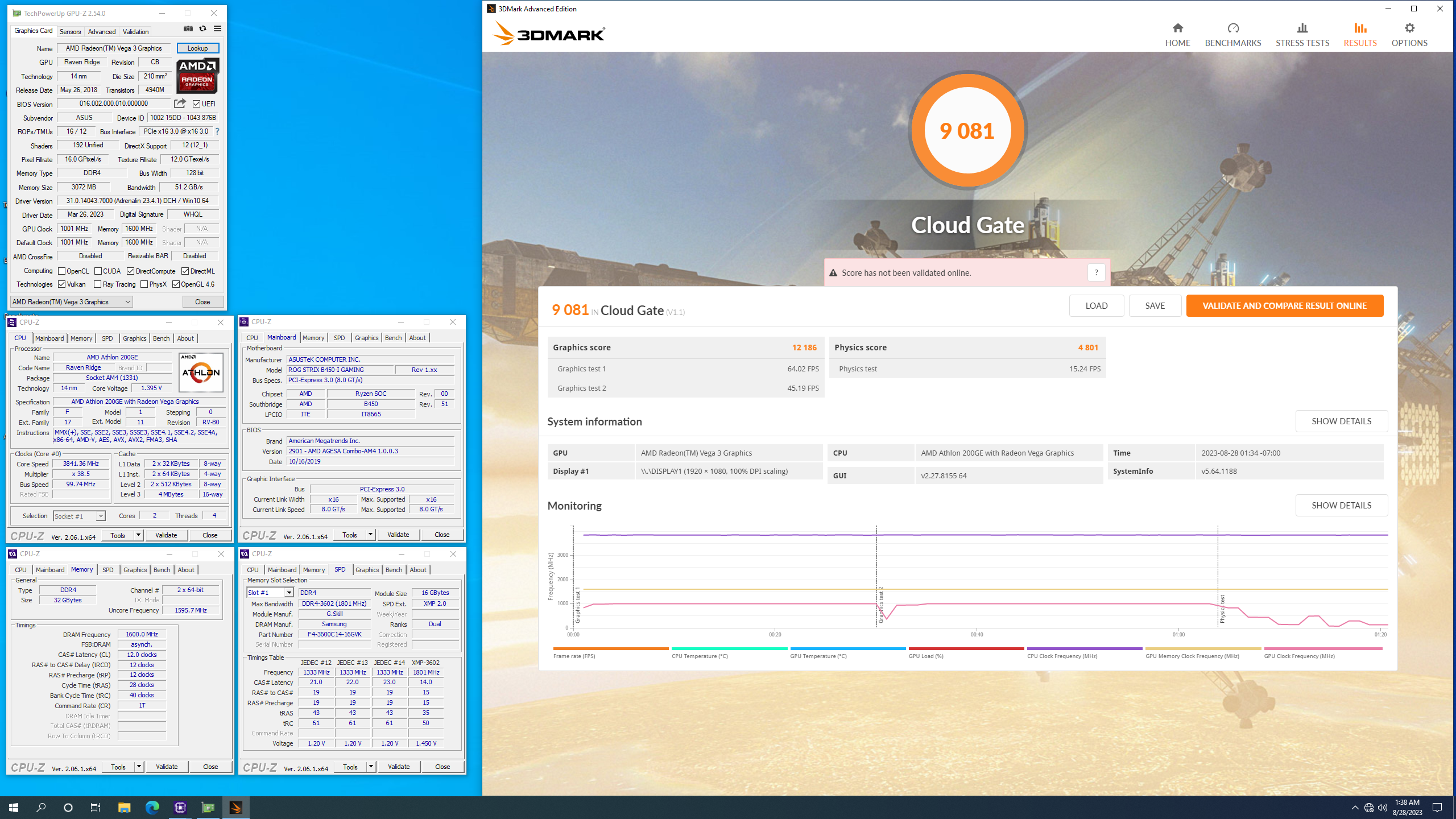1456x819 pixels.
Task: Expand Tools dropdown arrow in CPU-Z Mainboard window
Action: point(370,535)
